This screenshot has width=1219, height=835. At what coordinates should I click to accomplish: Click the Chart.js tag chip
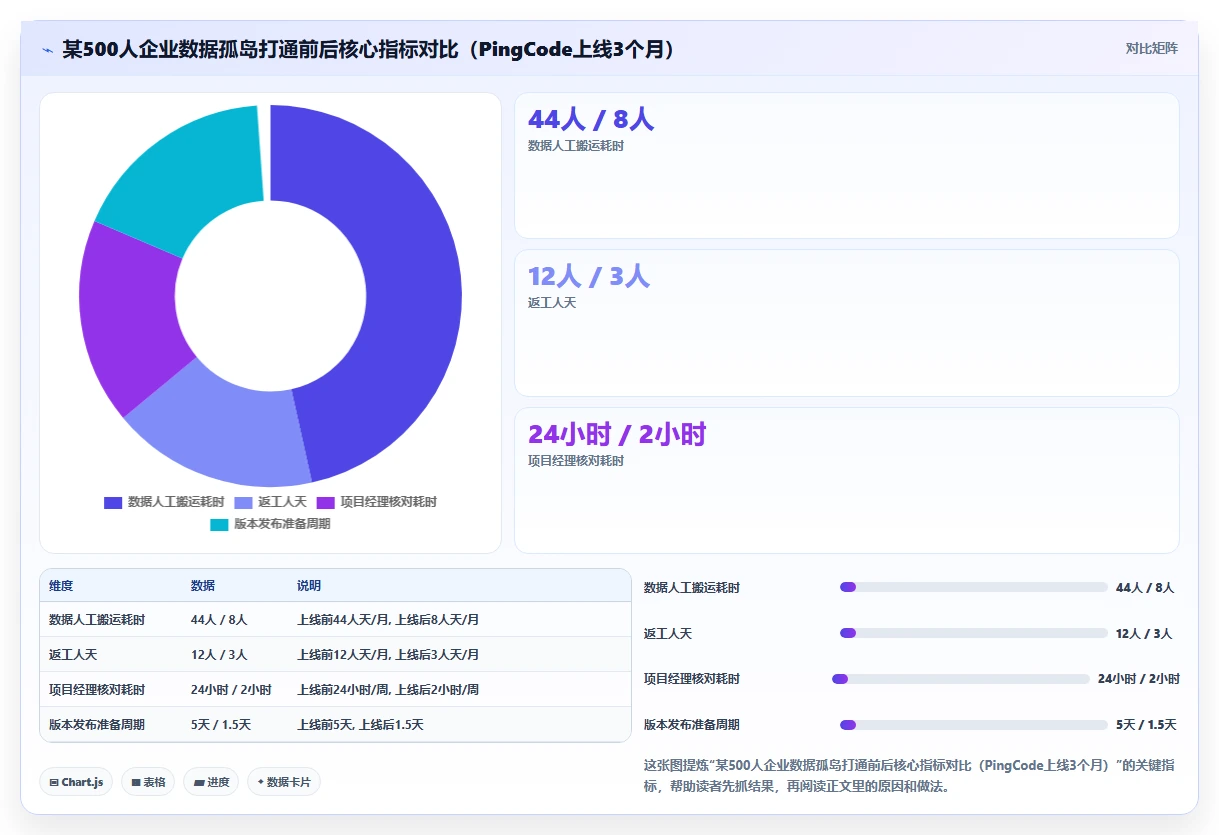click(76, 782)
